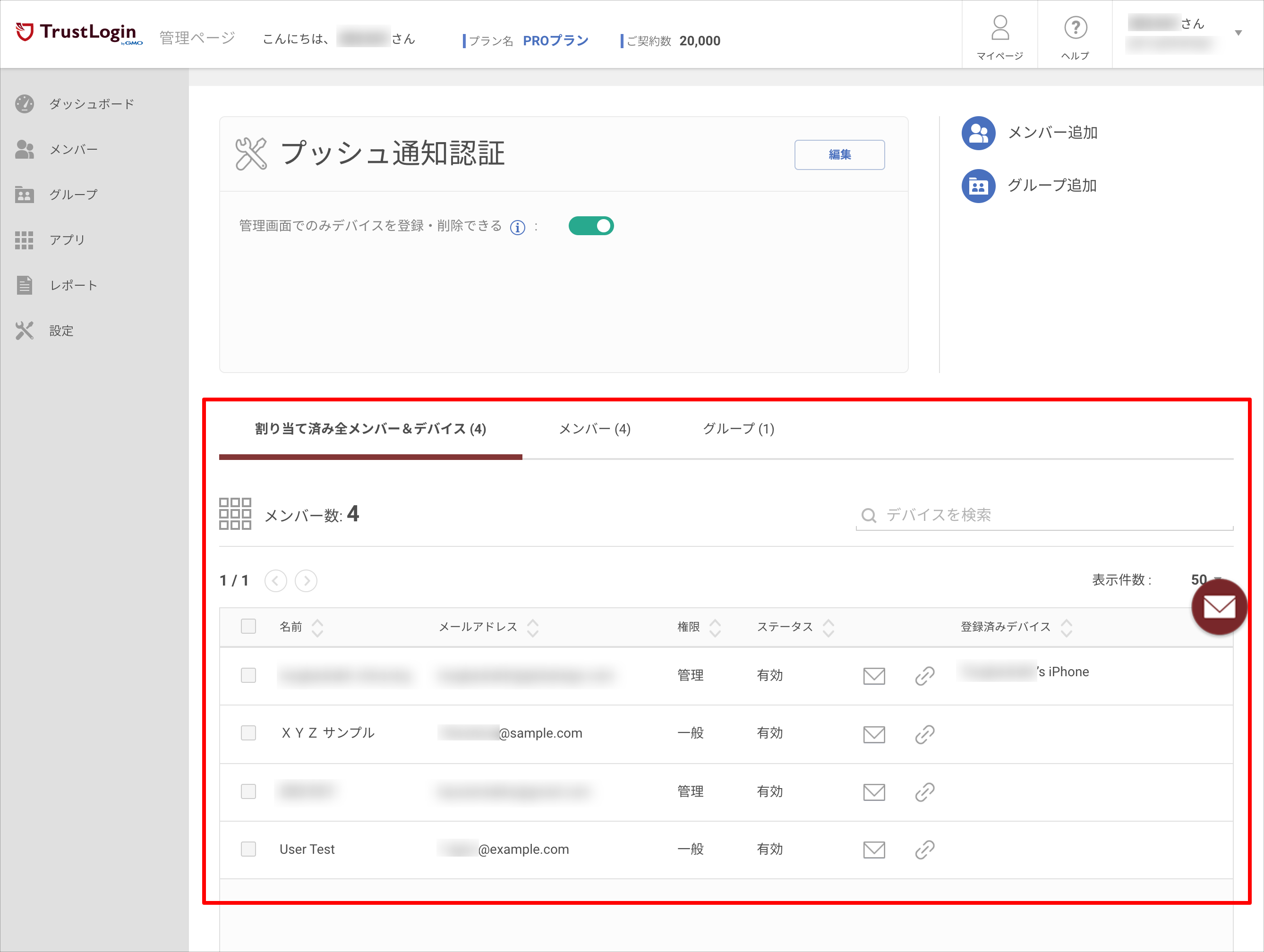This screenshot has height=952, width=1264.
Task: Click the PROプラン plan name
Action: [x=555, y=41]
